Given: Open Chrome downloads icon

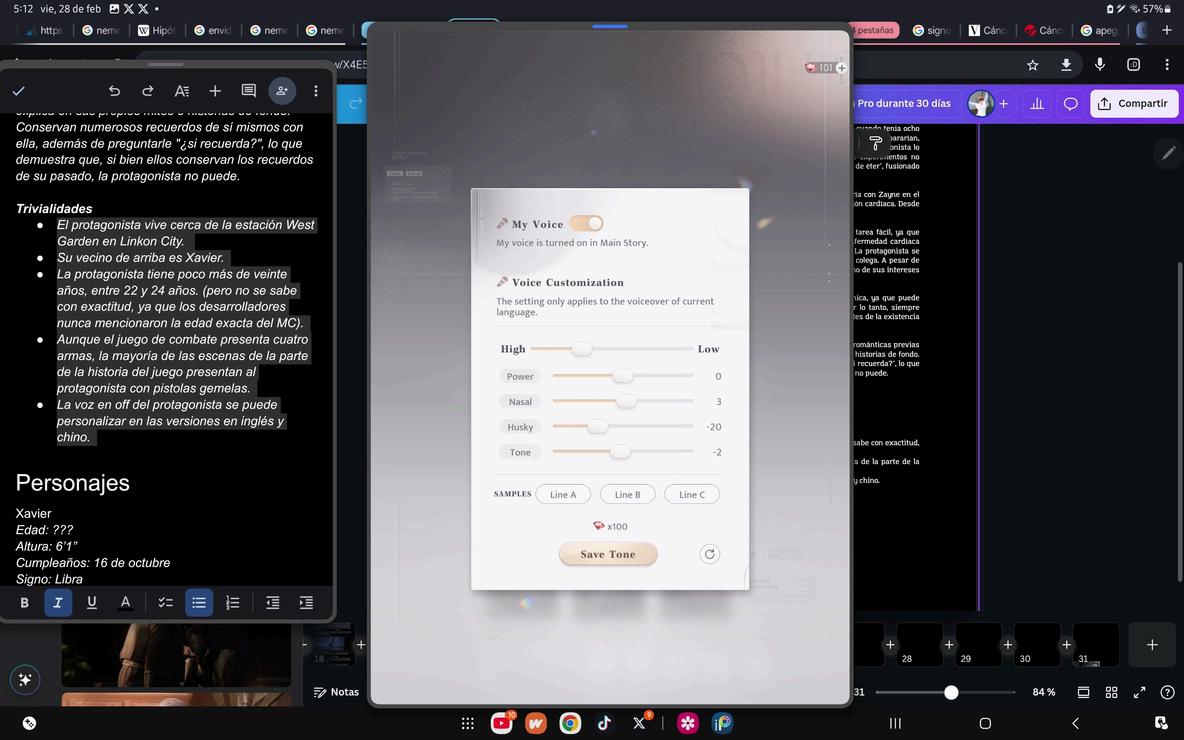Looking at the screenshot, I should tap(1066, 65).
